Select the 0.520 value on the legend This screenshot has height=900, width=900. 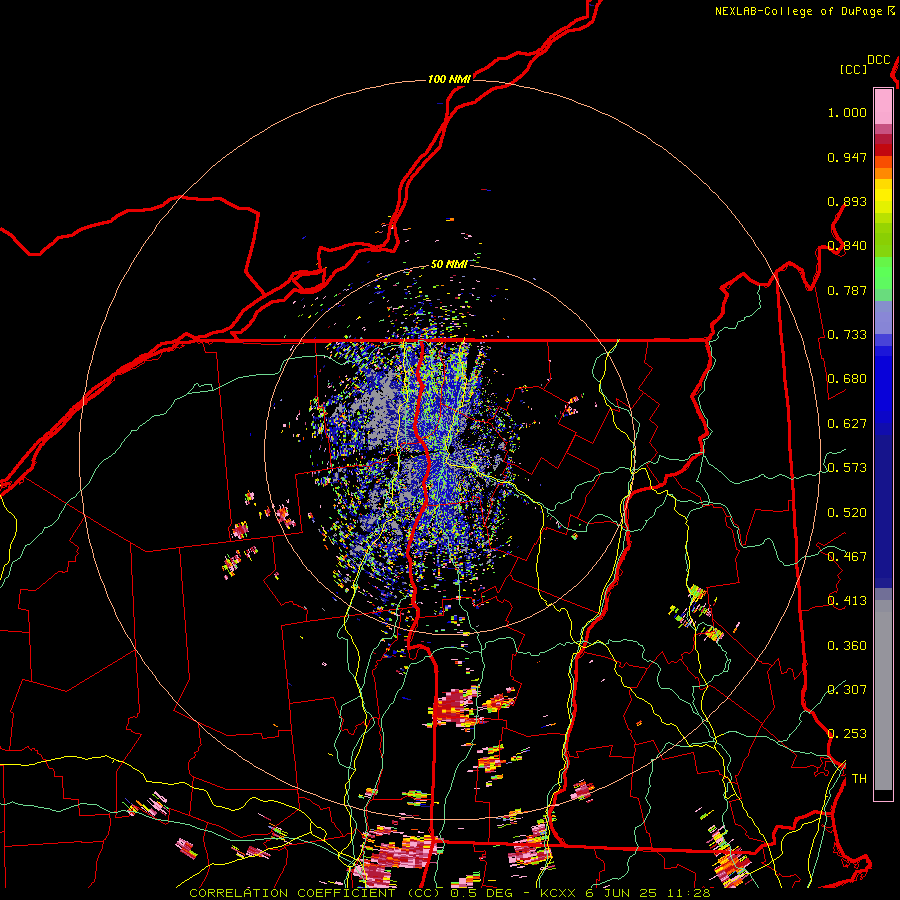pos(847,513)
